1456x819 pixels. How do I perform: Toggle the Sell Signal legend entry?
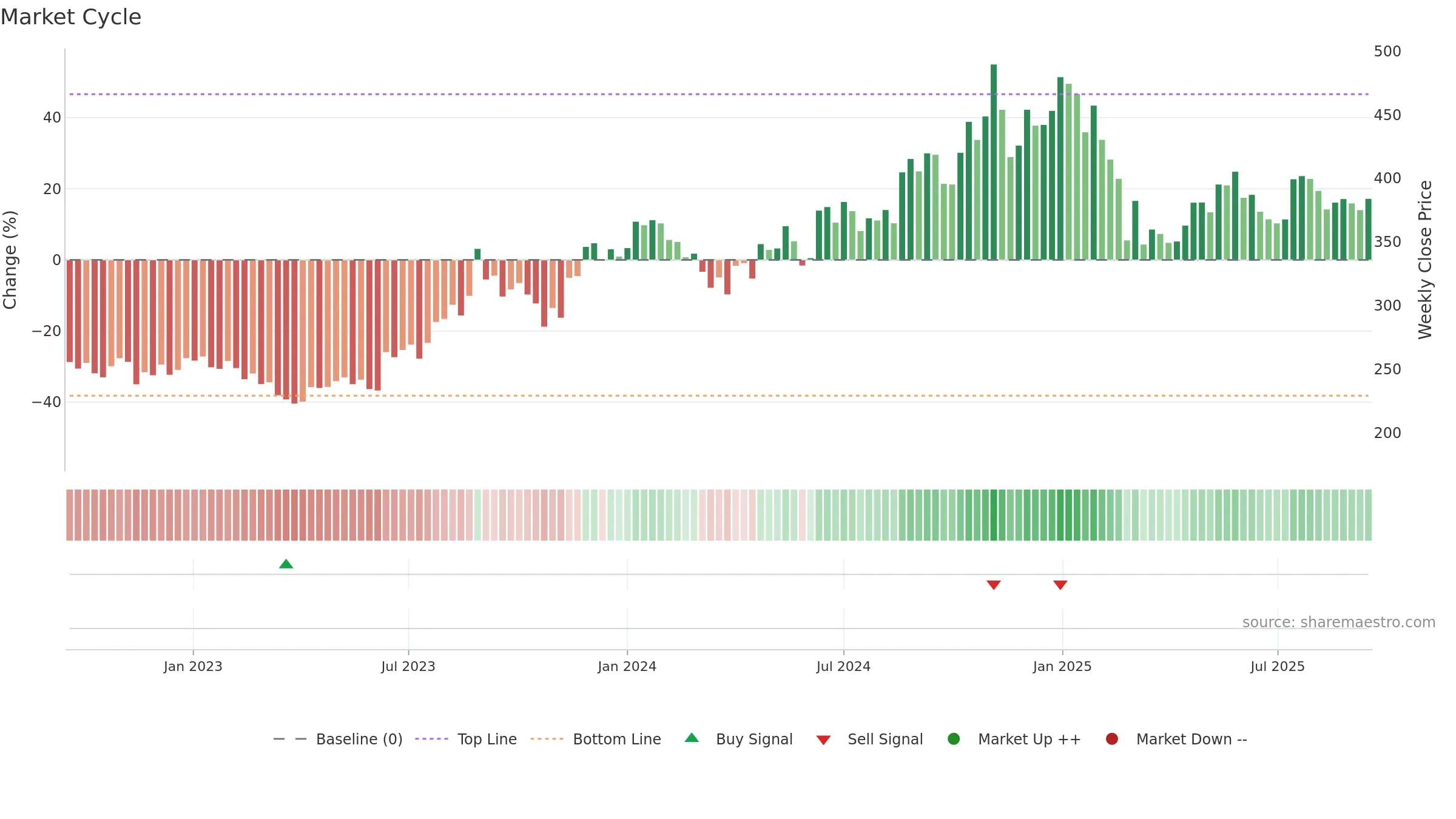coord(869,740)
